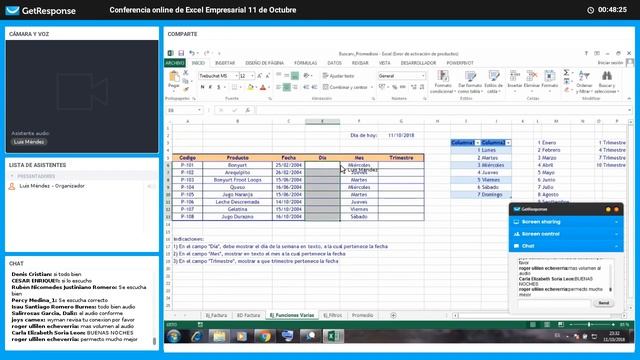The width and height of the screenshot is (640, 360).
Task: Toggle underline S button
Action: 218,87
